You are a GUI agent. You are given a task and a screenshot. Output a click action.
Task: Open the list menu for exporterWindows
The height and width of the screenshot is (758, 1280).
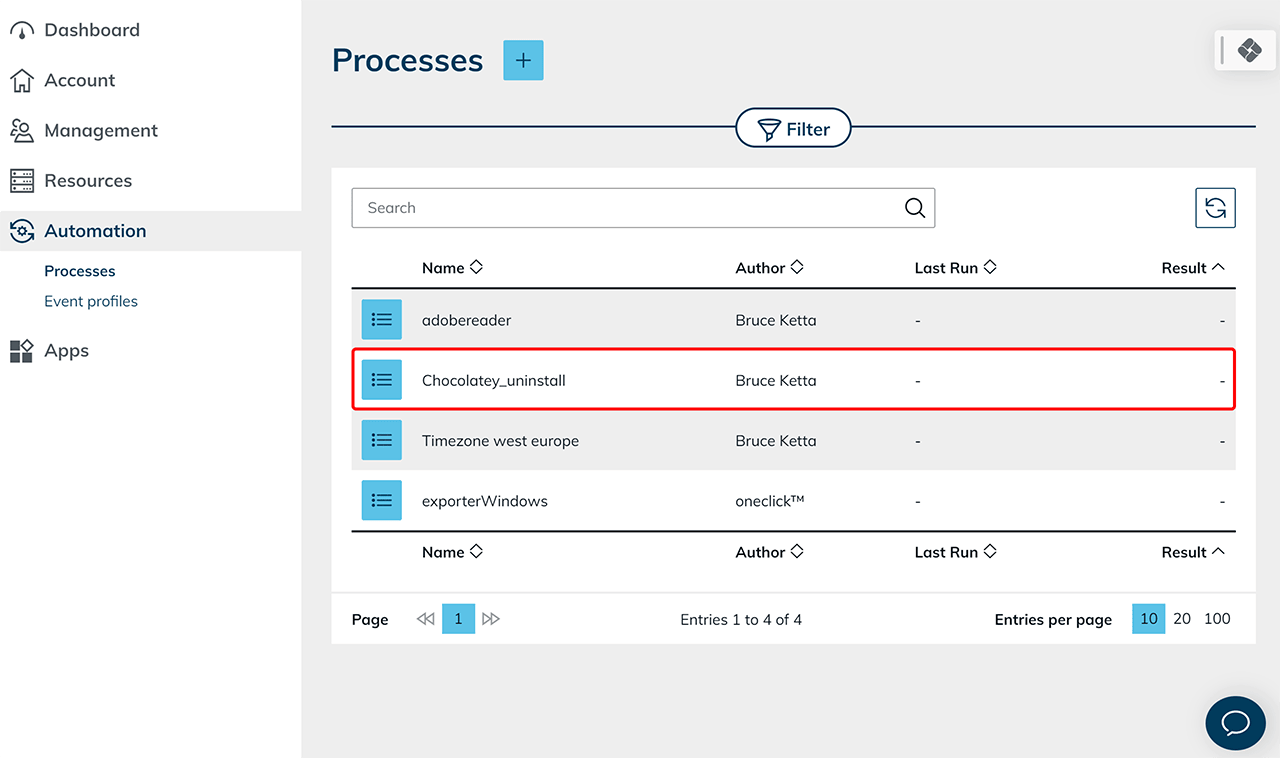click(381, 500)
